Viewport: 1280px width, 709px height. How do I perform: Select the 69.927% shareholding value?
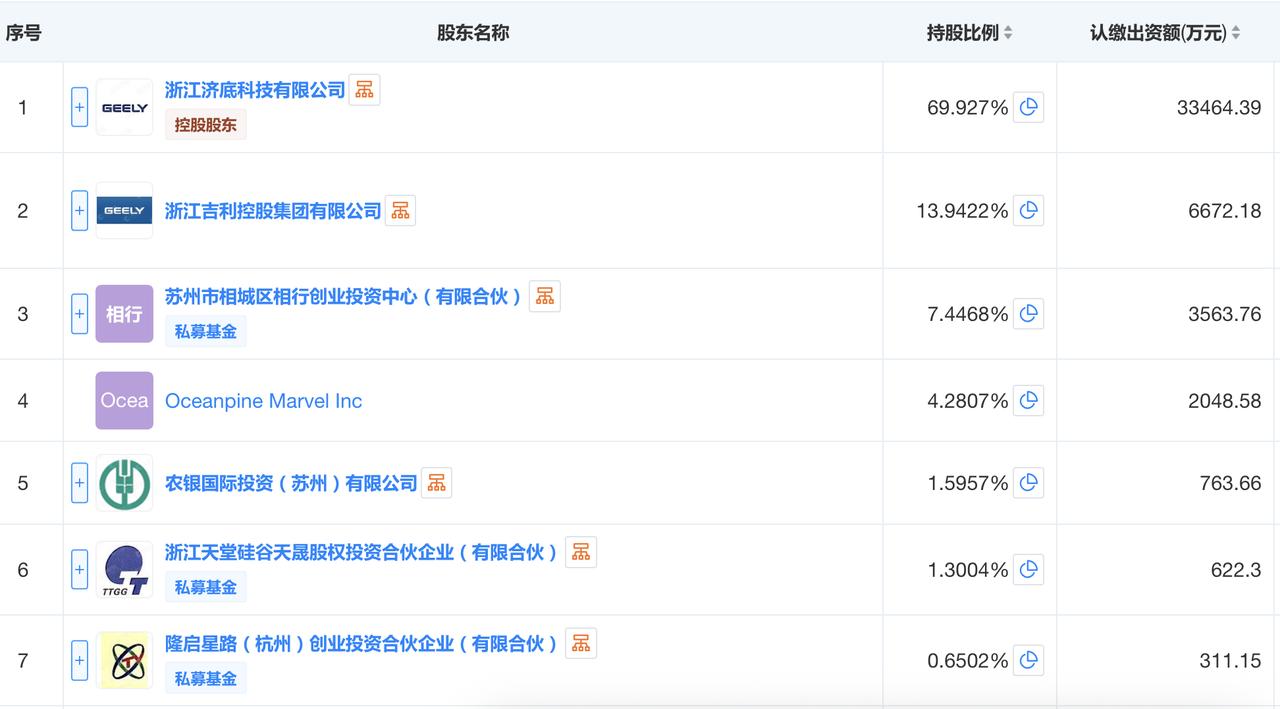968,107
